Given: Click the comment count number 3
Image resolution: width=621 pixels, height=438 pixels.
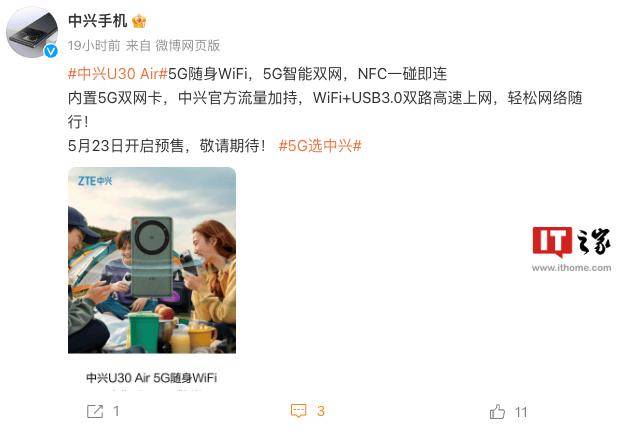Looking at the screenshot, I should click(320, 411).
